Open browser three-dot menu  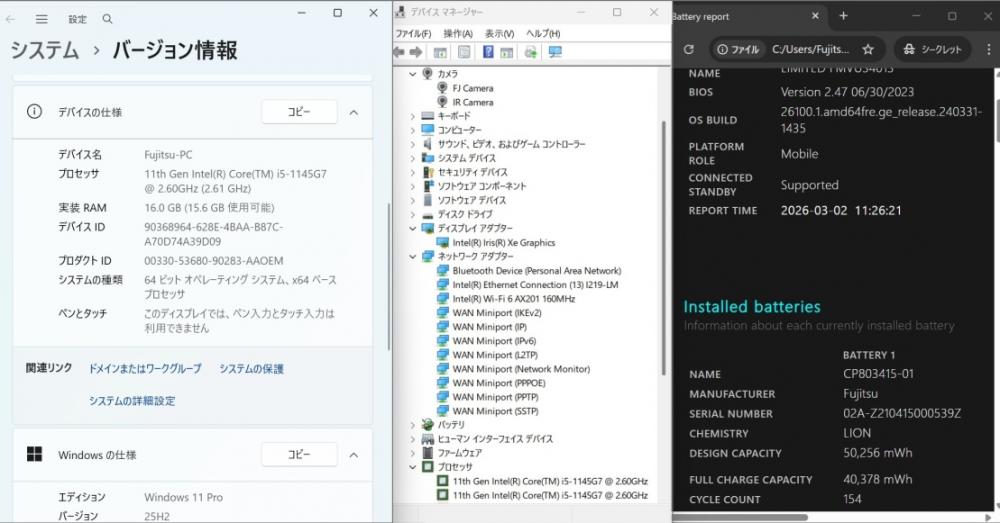click(989, 49)
